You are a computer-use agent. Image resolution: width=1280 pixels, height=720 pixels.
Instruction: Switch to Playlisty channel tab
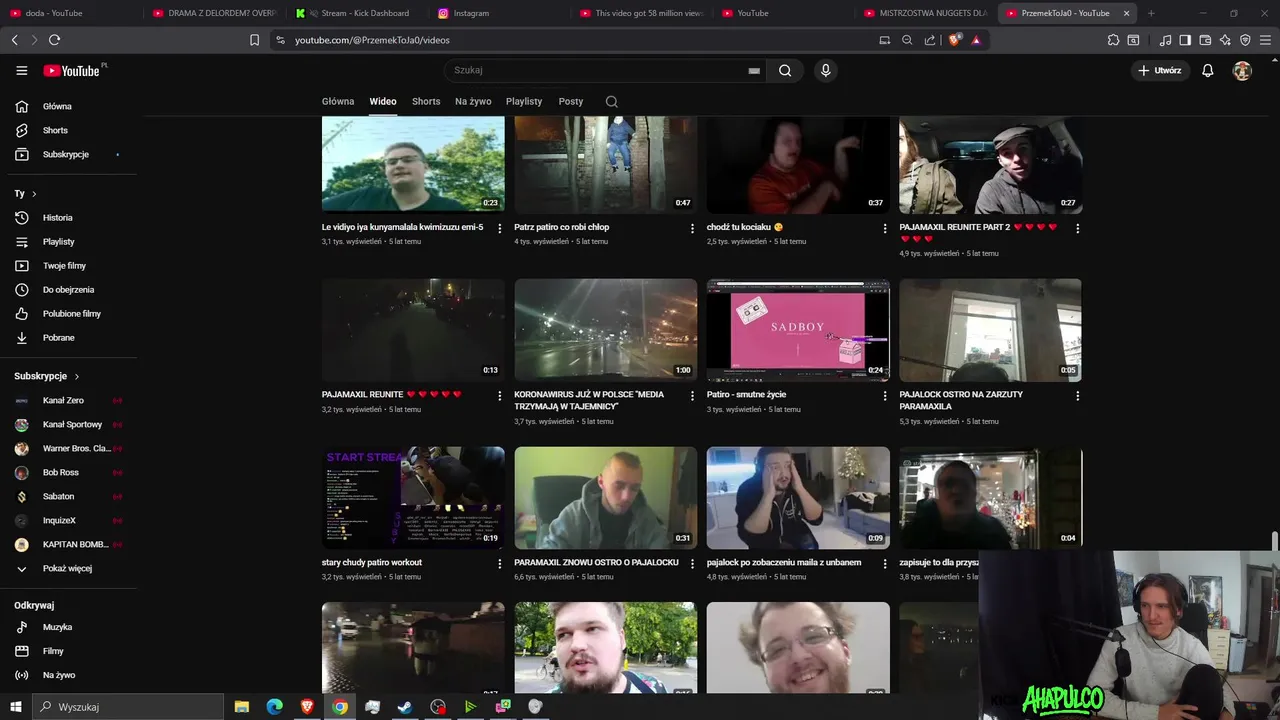click(x=524, y=101)
